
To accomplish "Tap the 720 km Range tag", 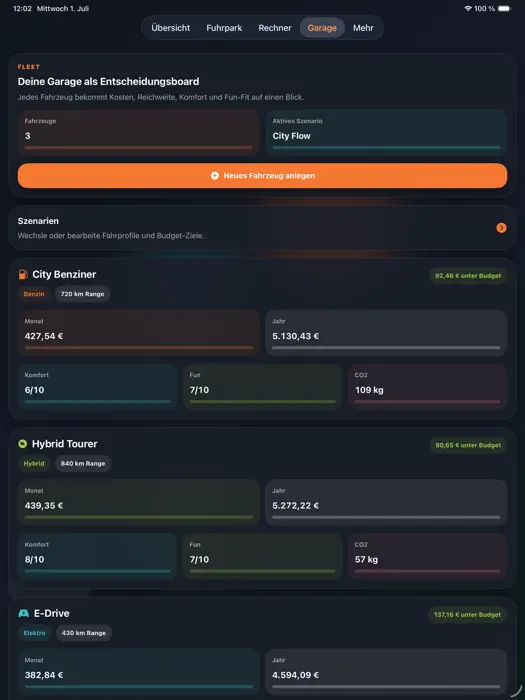I will (x=83, y=294).
